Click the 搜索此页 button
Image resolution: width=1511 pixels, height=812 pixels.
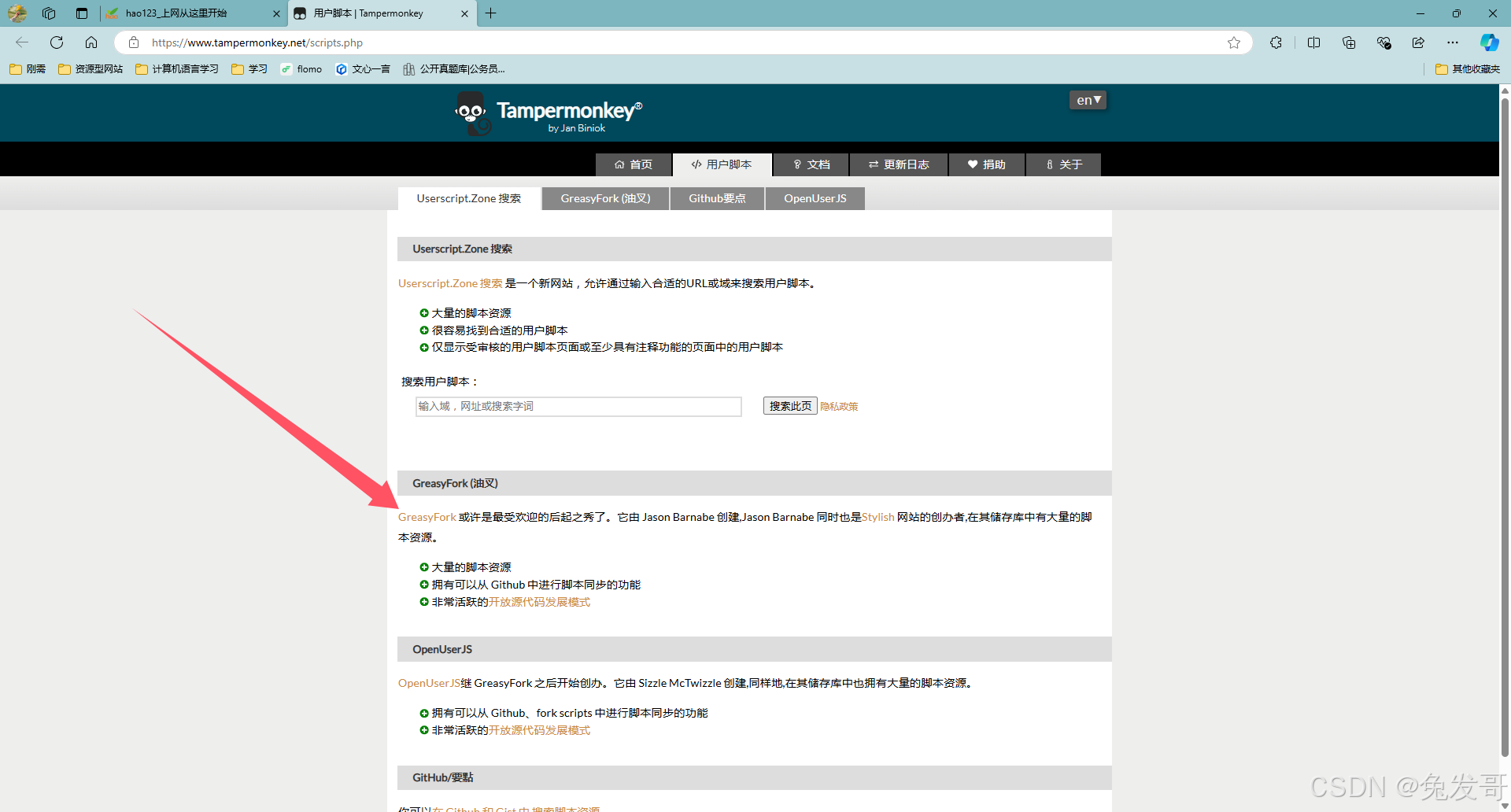790,406
